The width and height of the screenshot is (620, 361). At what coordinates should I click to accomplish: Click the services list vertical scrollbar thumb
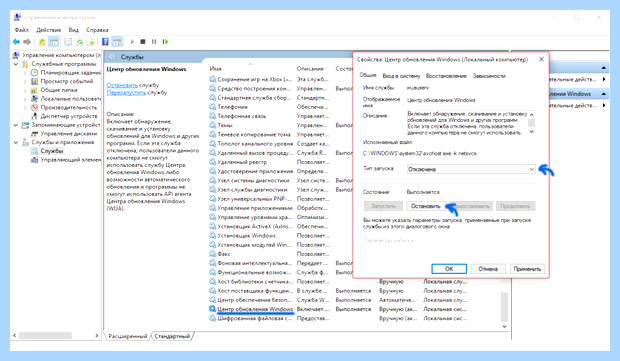(504, 307)
